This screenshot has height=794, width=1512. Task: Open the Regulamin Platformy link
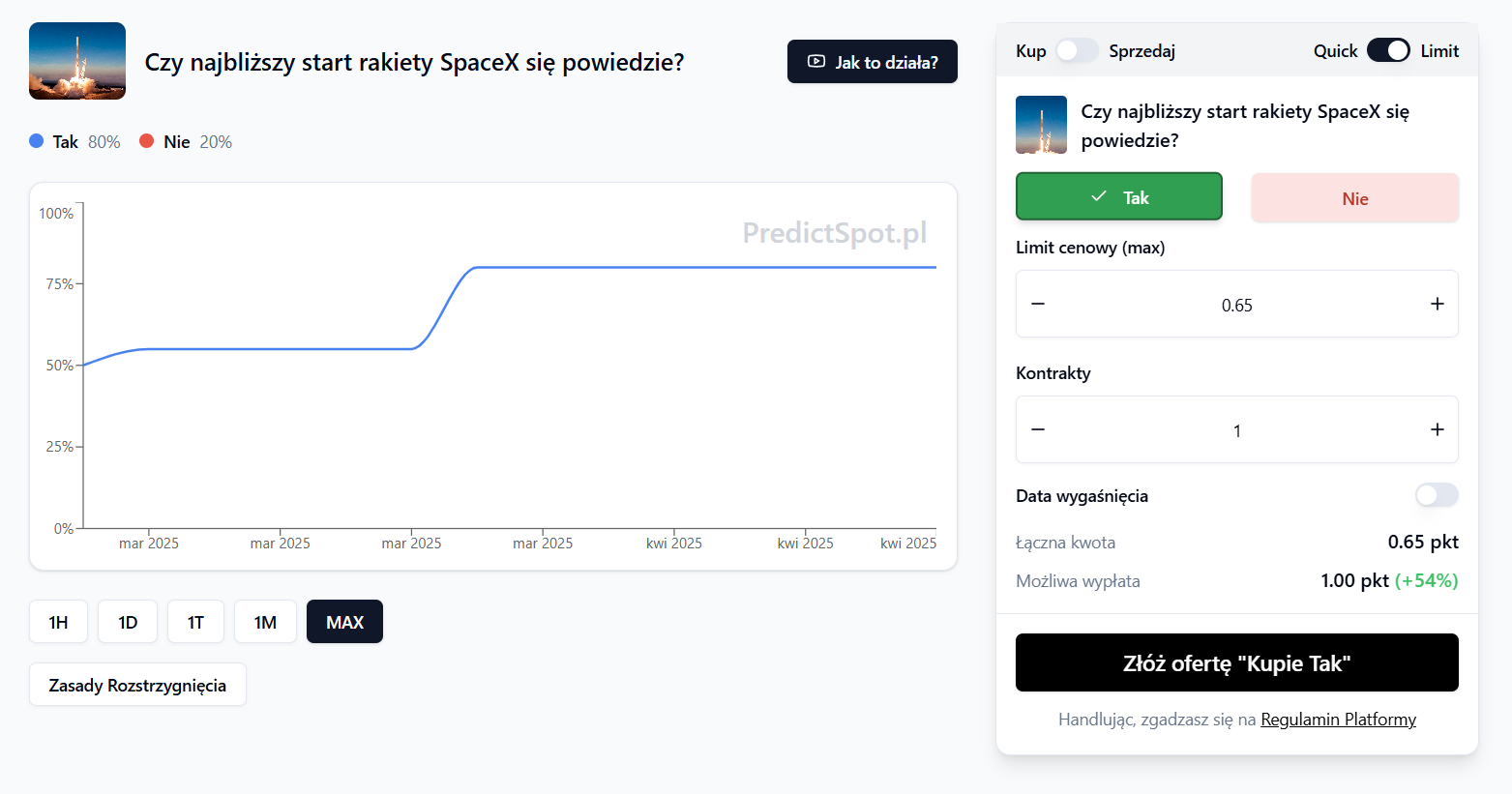pos(1338,720)
